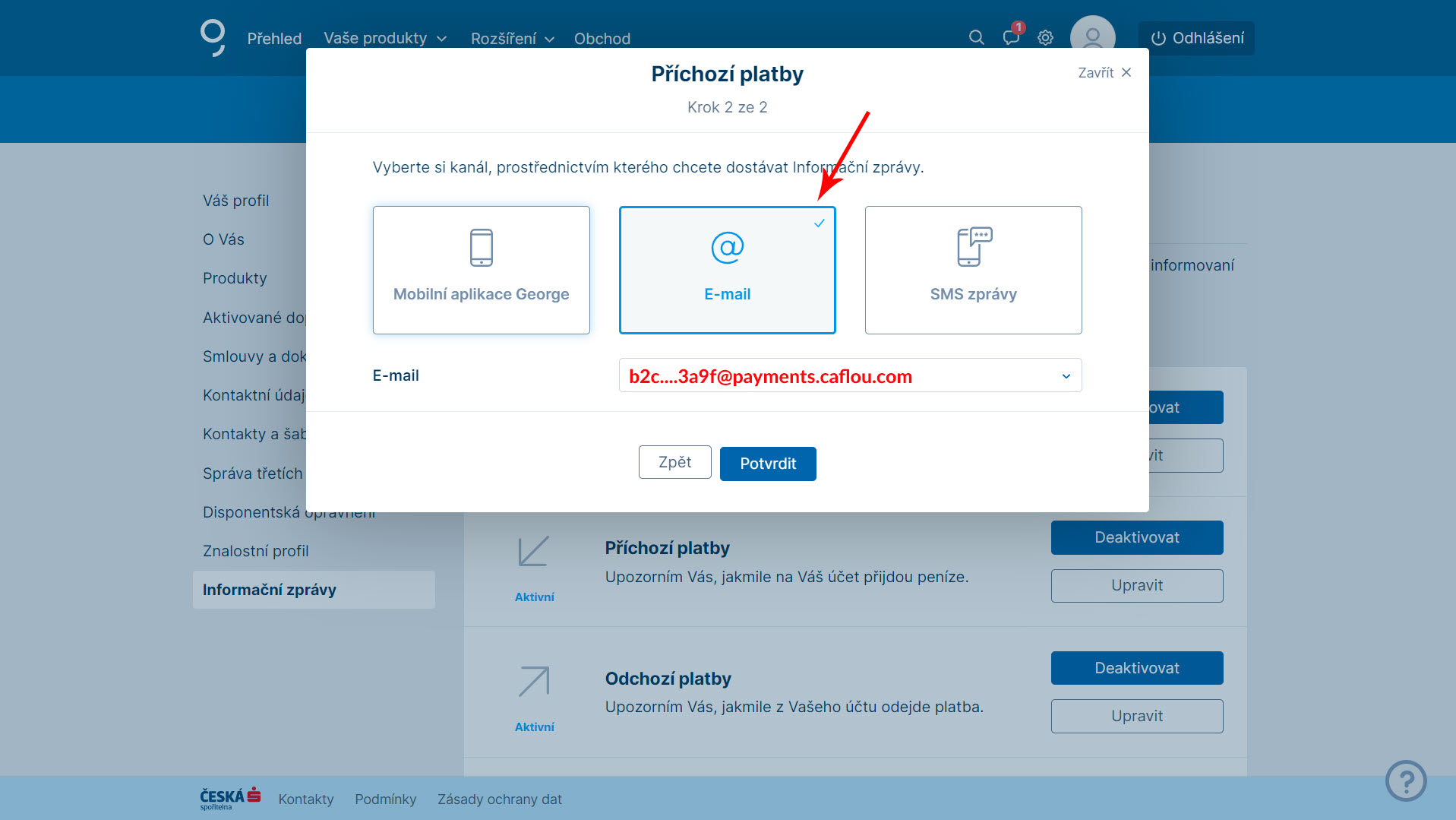This screenshot has width=1456, height=820.
Task: Click the Česká spořitelna footer logo
Action: coord(230,798)
